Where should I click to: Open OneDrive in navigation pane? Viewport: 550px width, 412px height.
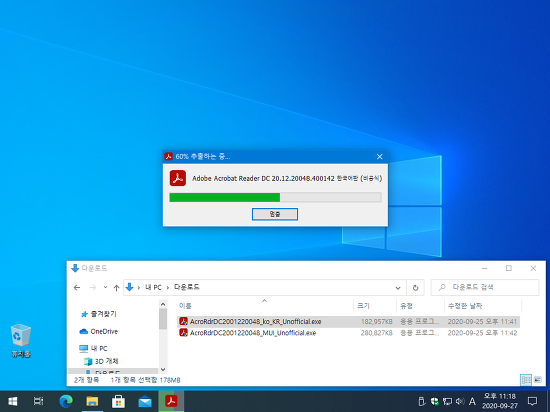pos(99,331)
